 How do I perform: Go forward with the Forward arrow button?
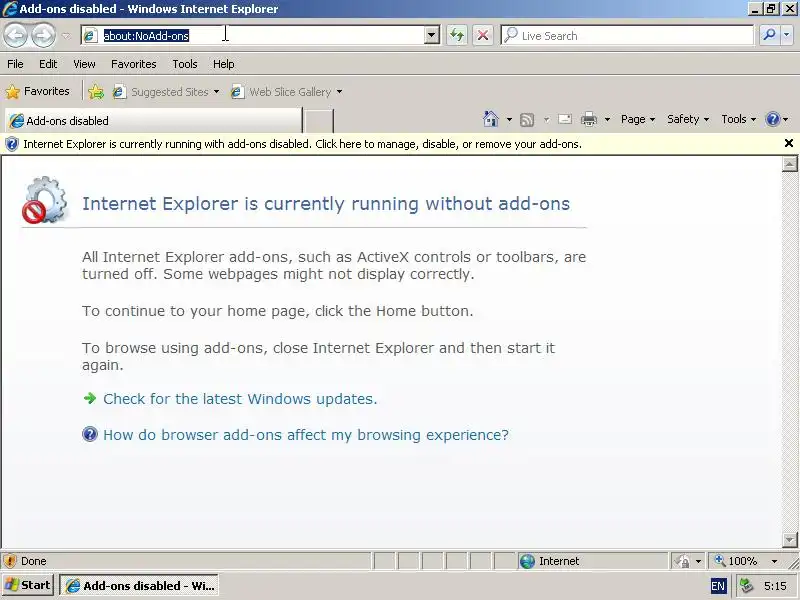coord(43,35)
